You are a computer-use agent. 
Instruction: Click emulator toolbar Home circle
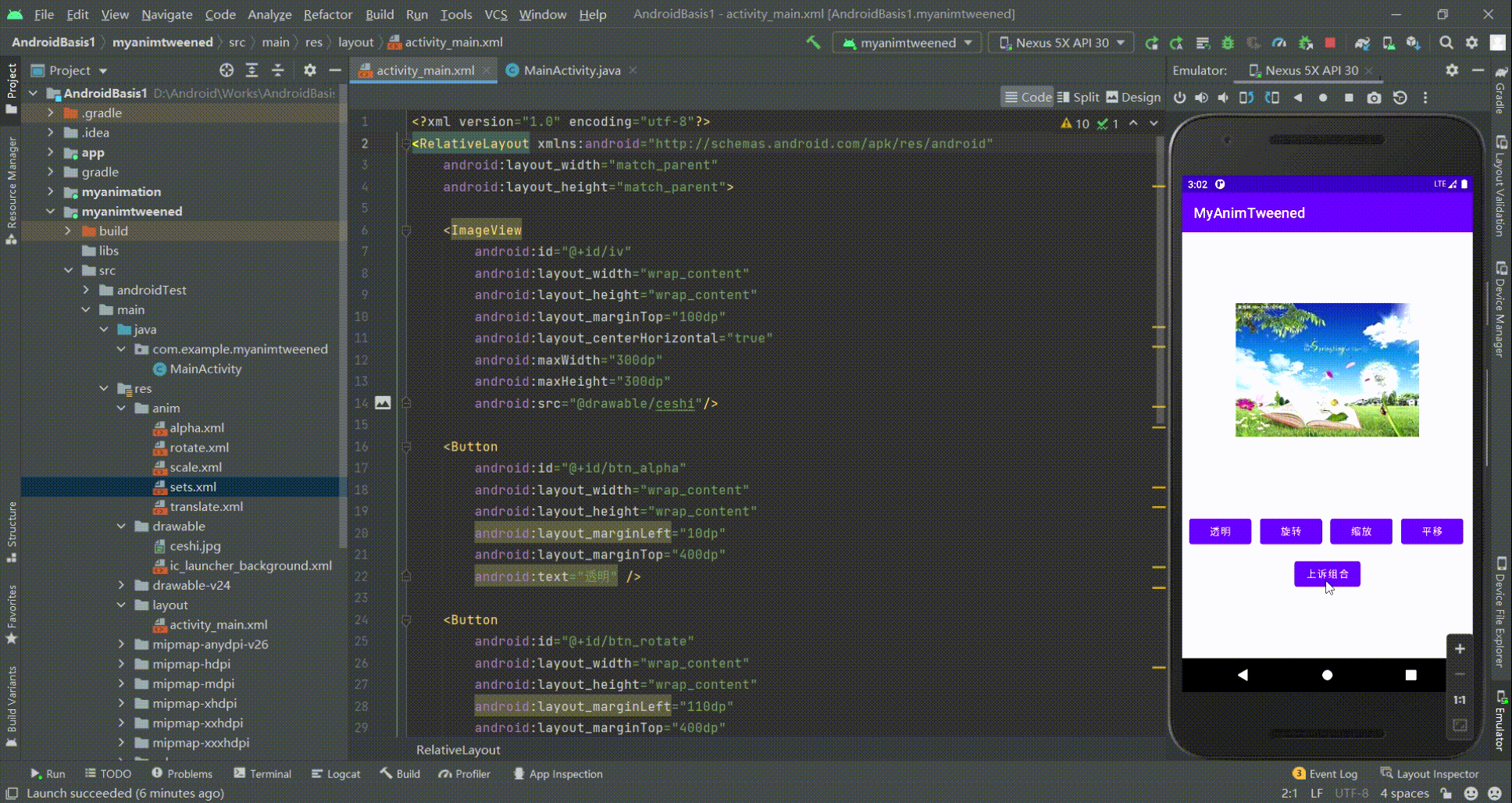tap(1323, 98)
